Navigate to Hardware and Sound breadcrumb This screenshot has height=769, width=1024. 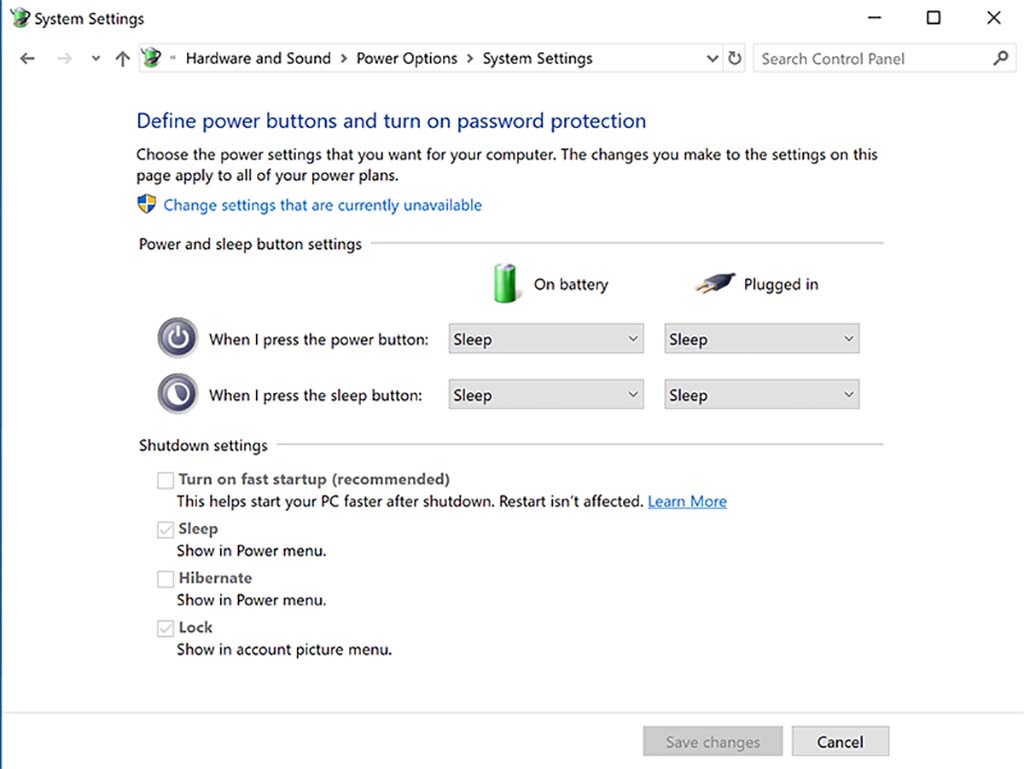258,59
